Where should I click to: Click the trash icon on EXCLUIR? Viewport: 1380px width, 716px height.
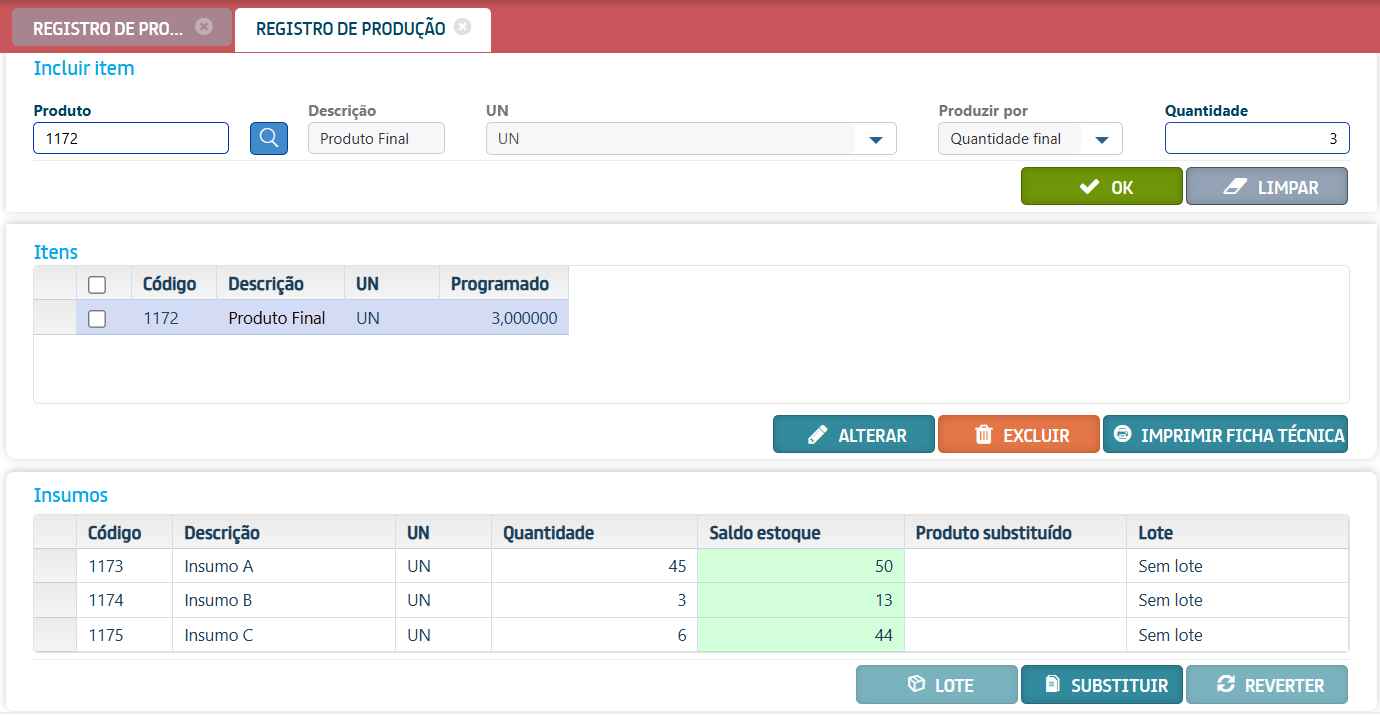(984, 435)
